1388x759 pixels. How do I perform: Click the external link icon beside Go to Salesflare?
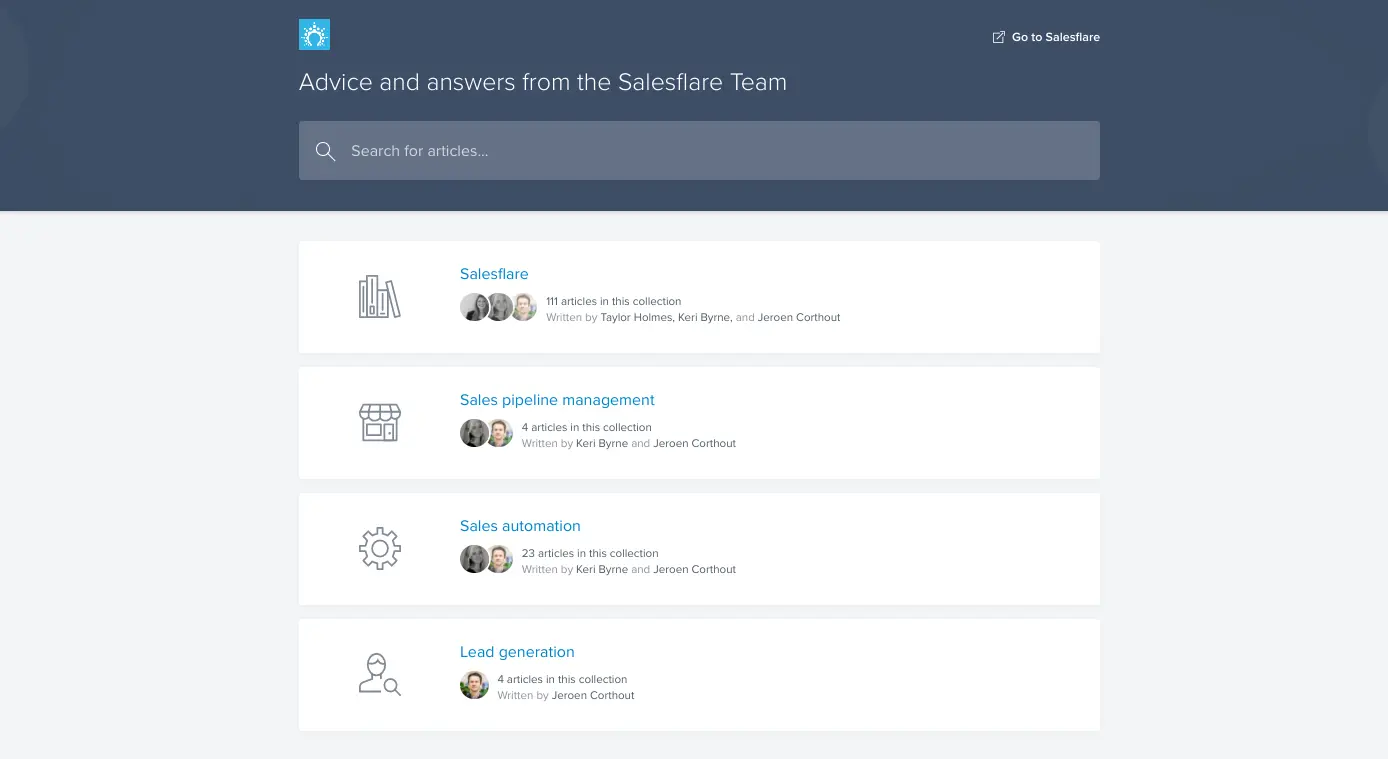(998, 36)
